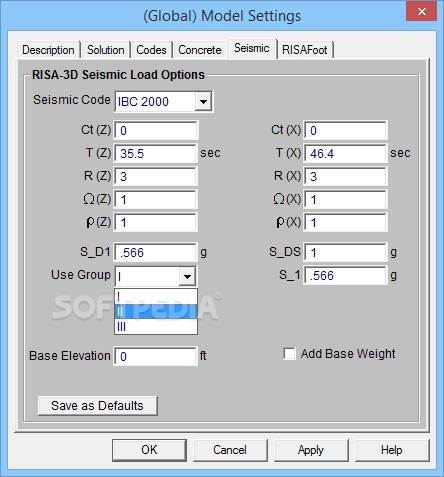Click the Ct (Z) input field
Screen dimensions: 444x477
(x=156, y=130)
